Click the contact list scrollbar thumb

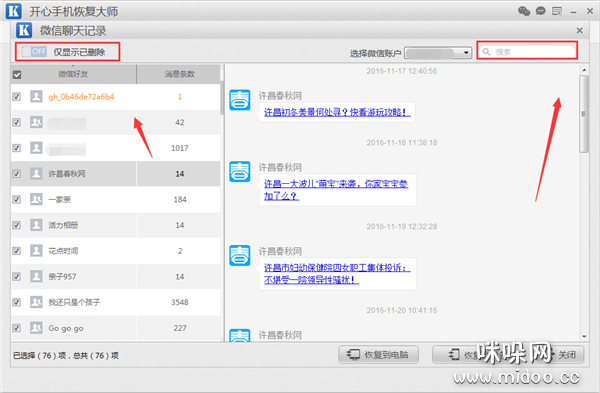222,99
